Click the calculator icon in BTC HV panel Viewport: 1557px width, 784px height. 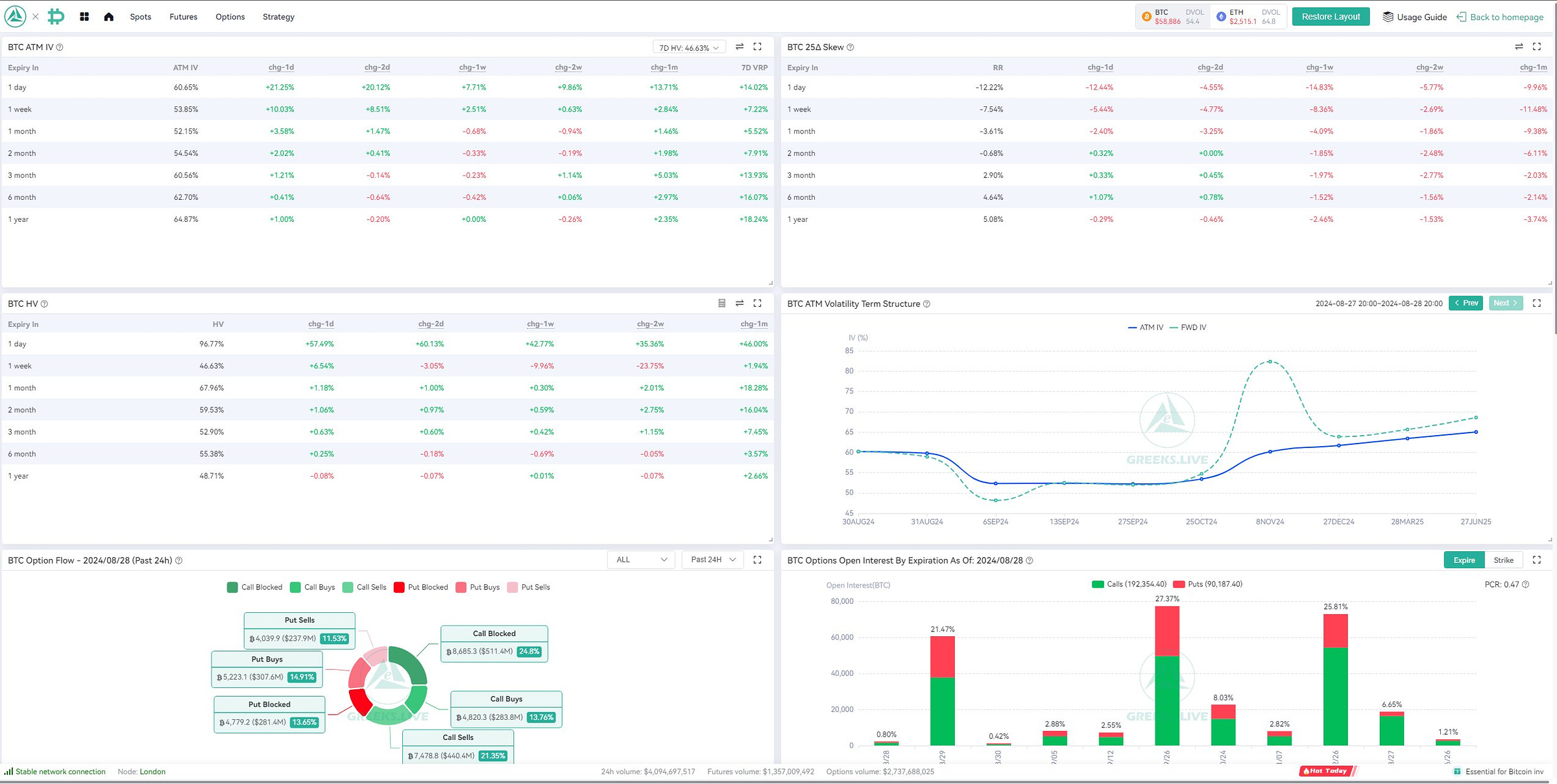[x=722, y=303]
